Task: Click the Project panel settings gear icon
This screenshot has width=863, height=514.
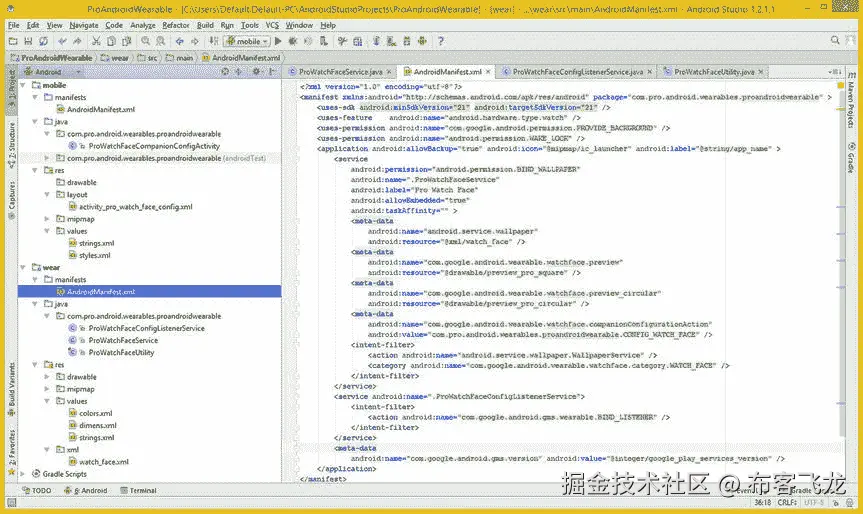Action: click(x=256, y=72)
